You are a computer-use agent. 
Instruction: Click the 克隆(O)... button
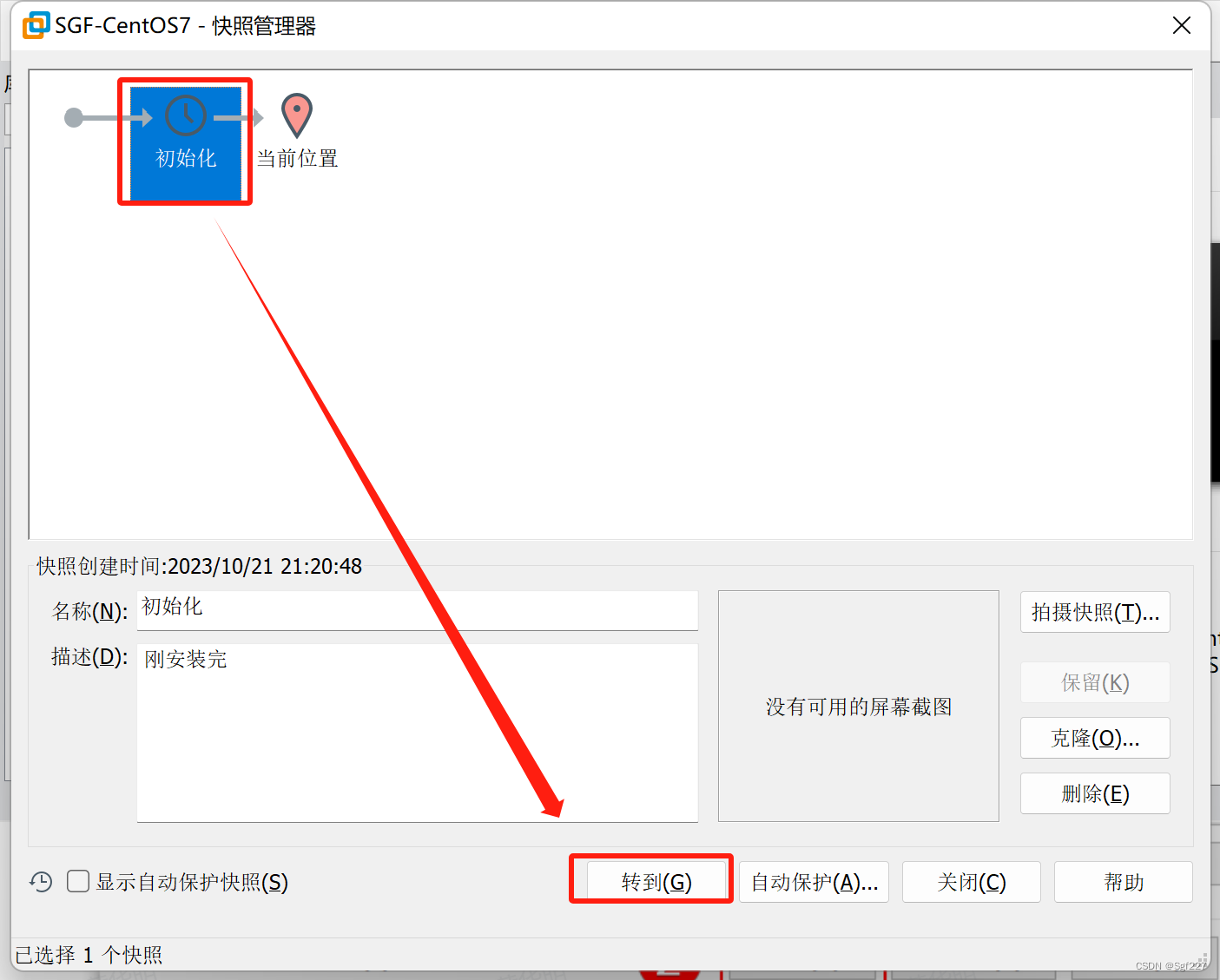coord(1095,738)
